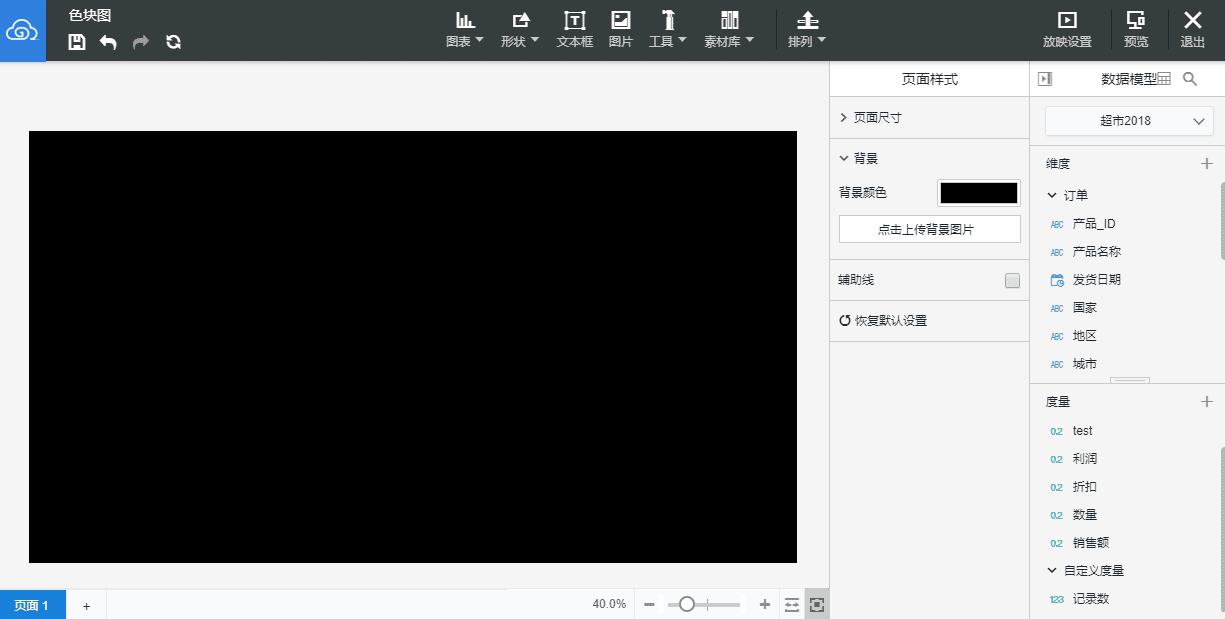This screenshot has width=1225, height=619.
Task: Click 预览 preview button
Action: point(1136,30)
